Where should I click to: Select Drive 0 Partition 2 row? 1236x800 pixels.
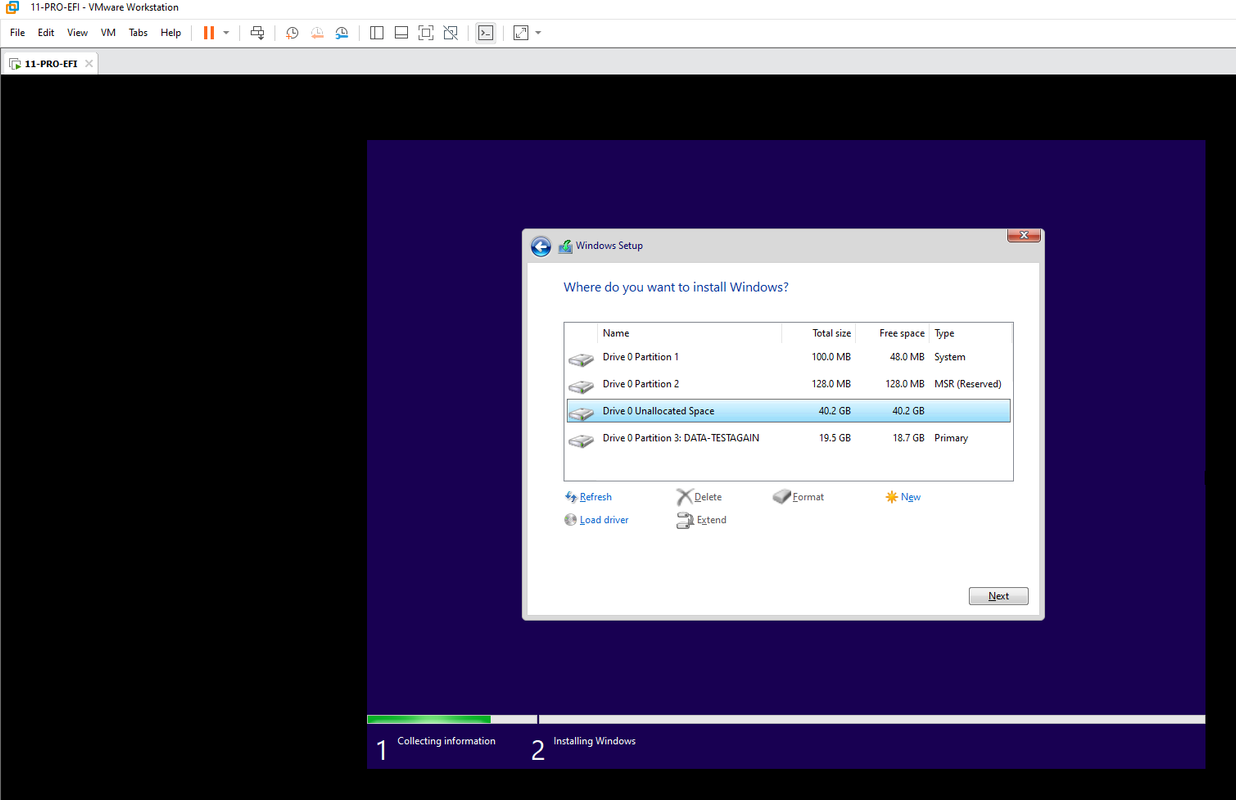pos(788,384)
